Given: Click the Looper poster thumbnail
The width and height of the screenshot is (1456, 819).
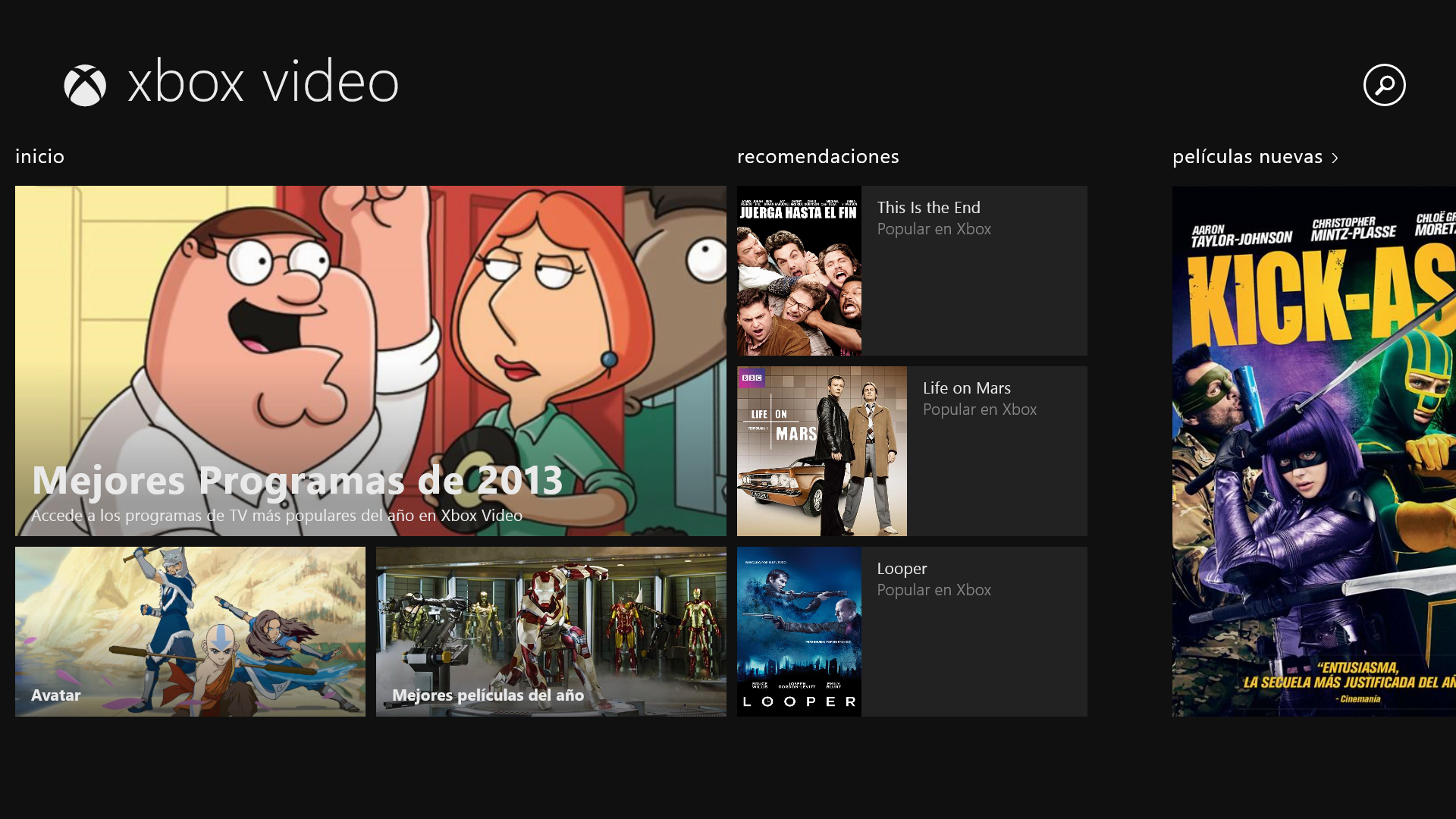Looking at the screenshot, I should tap(799, 631).
